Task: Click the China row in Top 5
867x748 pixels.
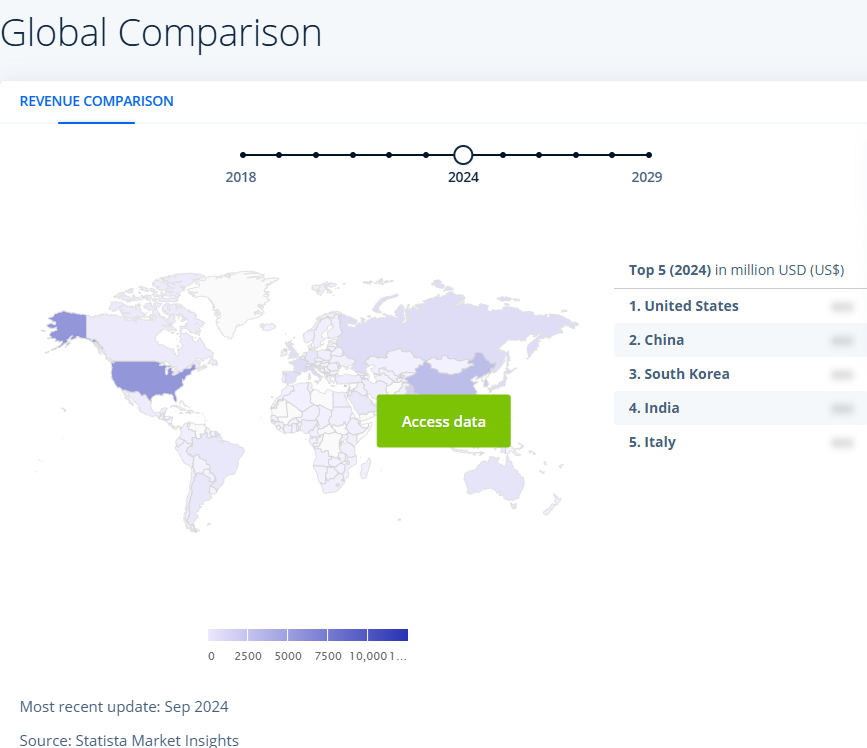Action: click(x=740, y=340)
